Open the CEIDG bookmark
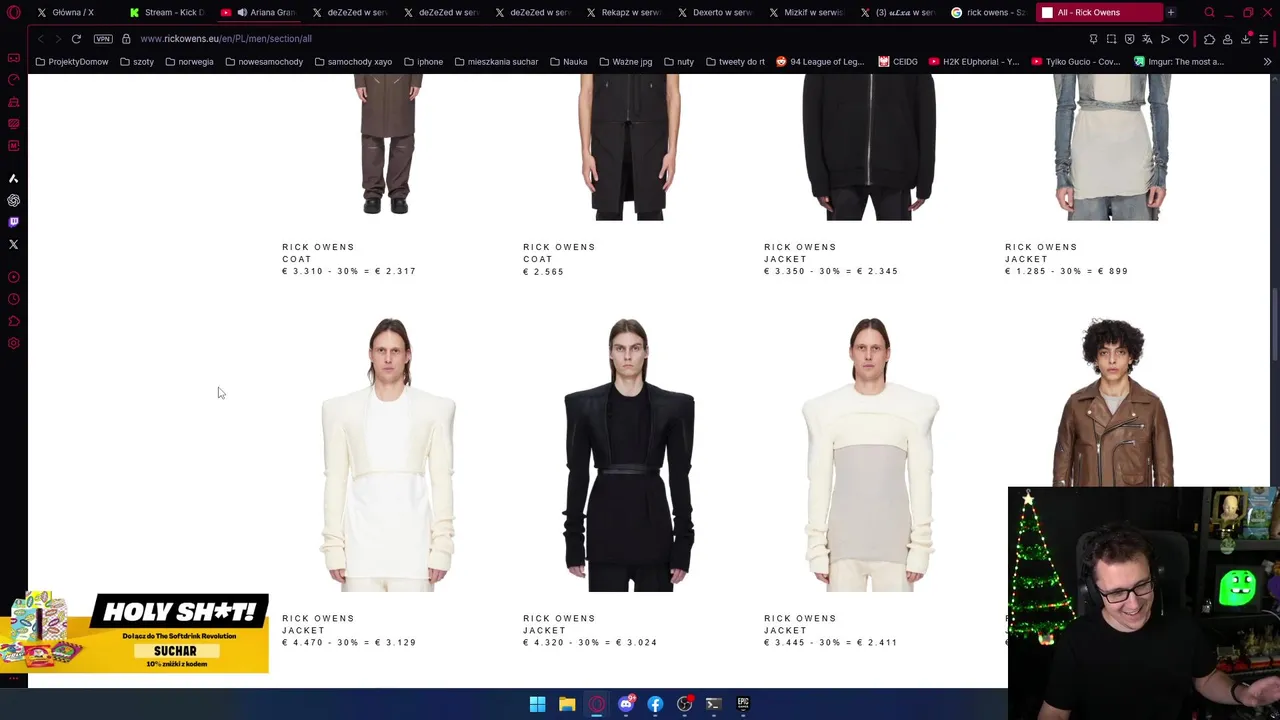 pyautogui.click(x=898, y=62)
